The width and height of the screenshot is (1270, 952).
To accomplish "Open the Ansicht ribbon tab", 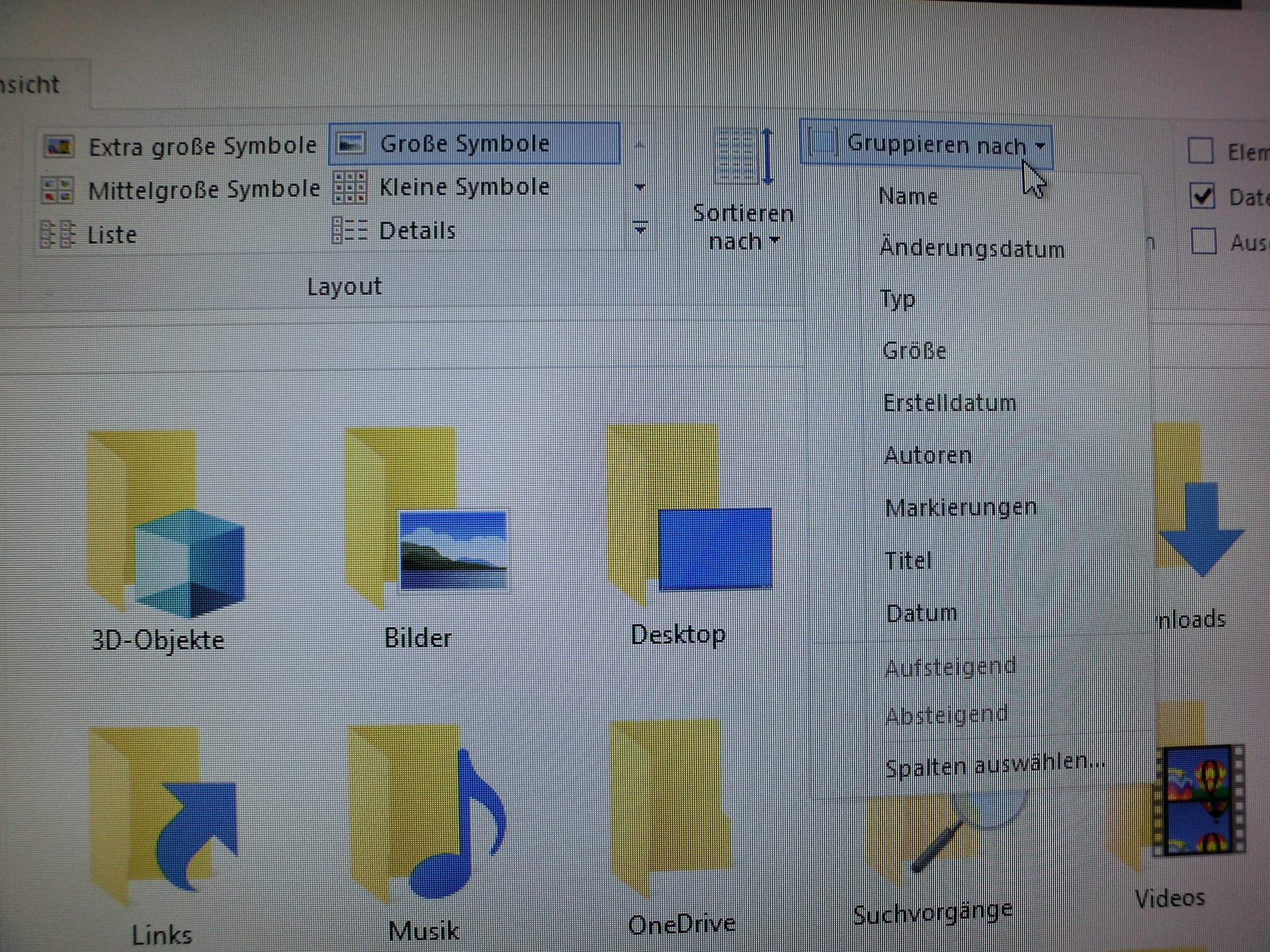I will 30,85.
